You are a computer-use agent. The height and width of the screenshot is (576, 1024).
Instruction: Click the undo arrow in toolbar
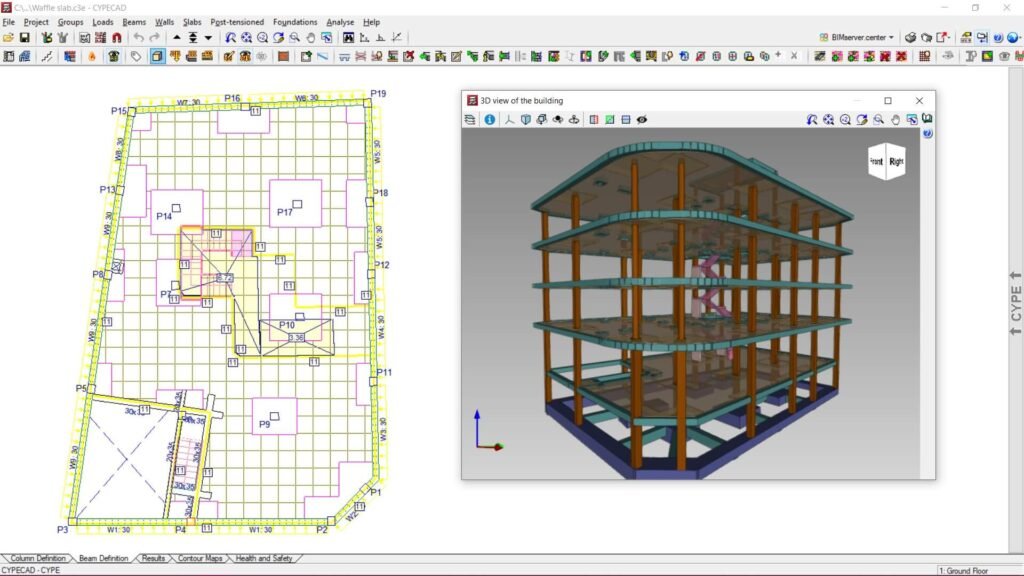point(138,38)
